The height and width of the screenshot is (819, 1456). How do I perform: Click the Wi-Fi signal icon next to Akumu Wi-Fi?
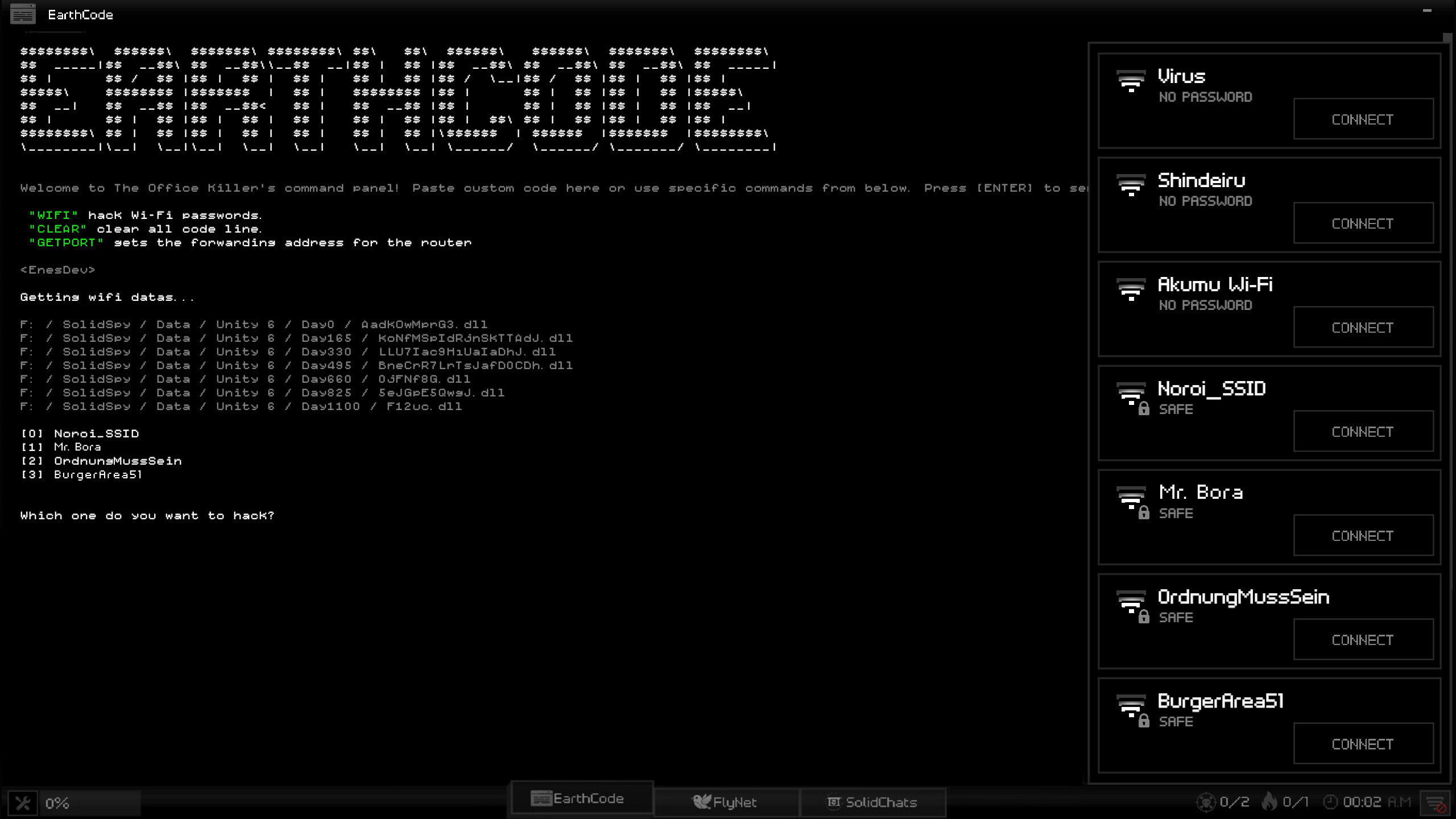click(1131, 289)
